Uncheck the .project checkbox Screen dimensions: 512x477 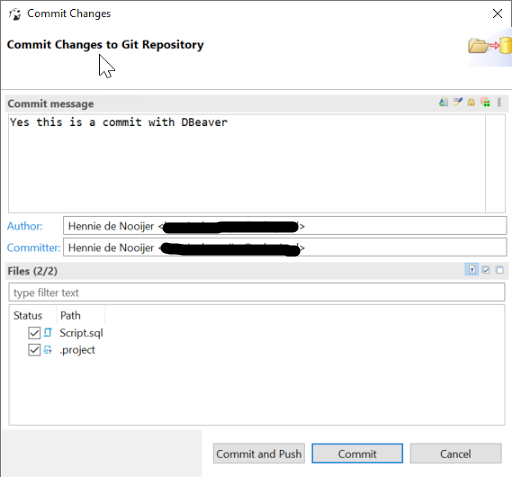point(34,350)
